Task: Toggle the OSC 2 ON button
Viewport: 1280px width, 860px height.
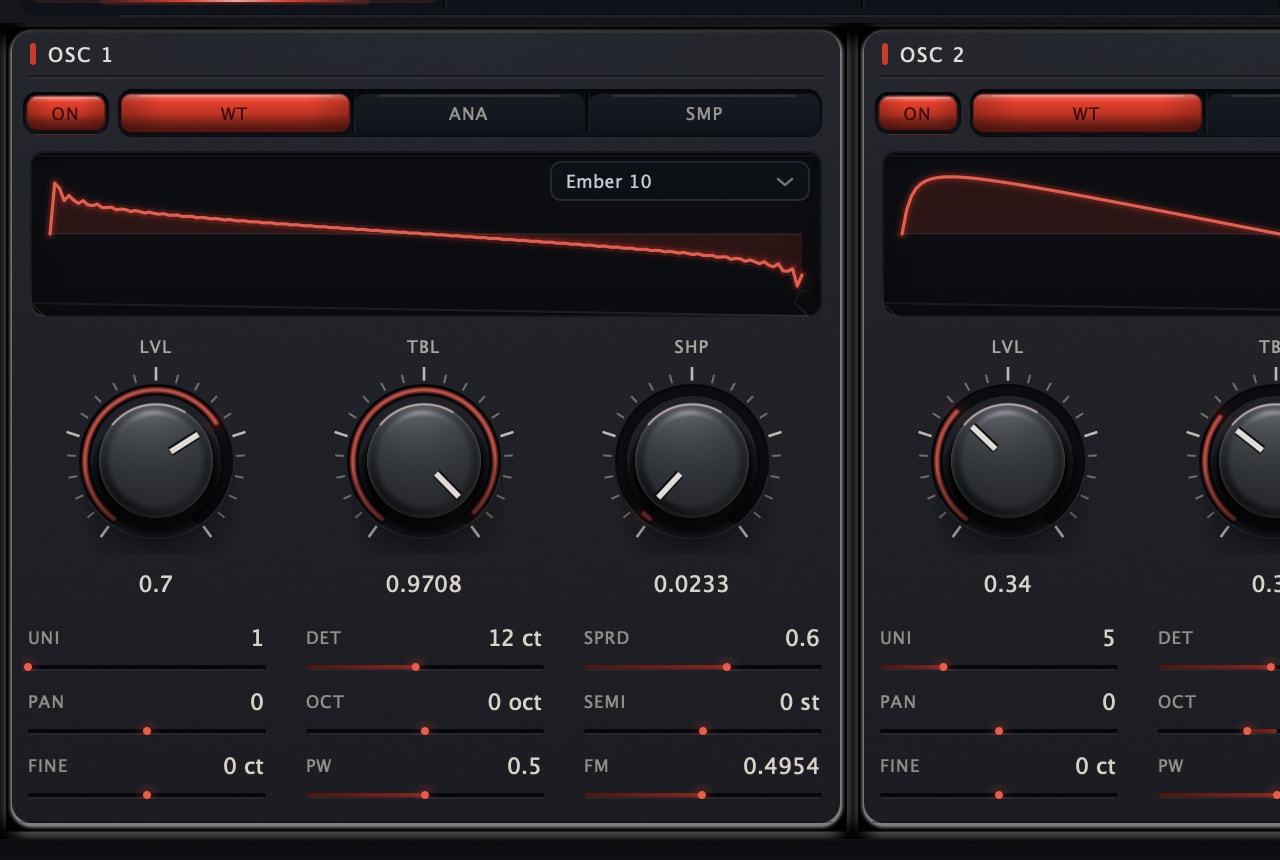Action: point(917,114)
